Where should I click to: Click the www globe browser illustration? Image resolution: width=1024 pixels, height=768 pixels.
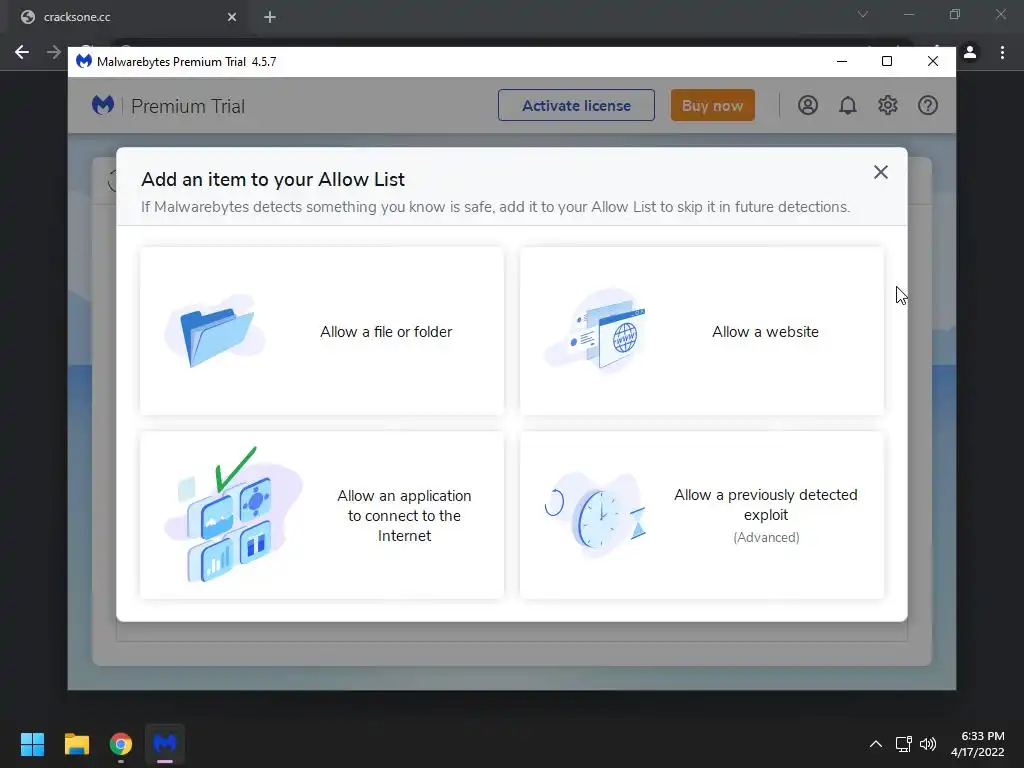(x=596, y=330)
